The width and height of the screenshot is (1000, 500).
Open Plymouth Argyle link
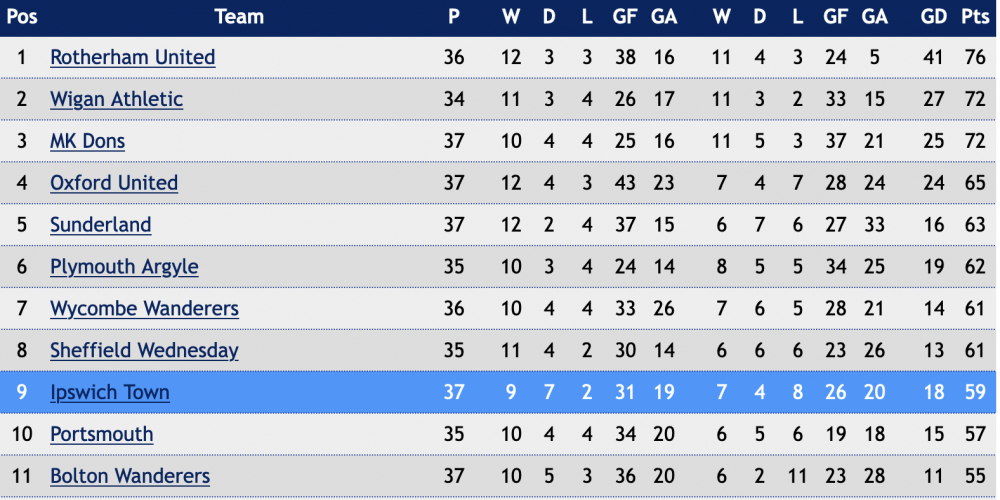pos(124,267)
